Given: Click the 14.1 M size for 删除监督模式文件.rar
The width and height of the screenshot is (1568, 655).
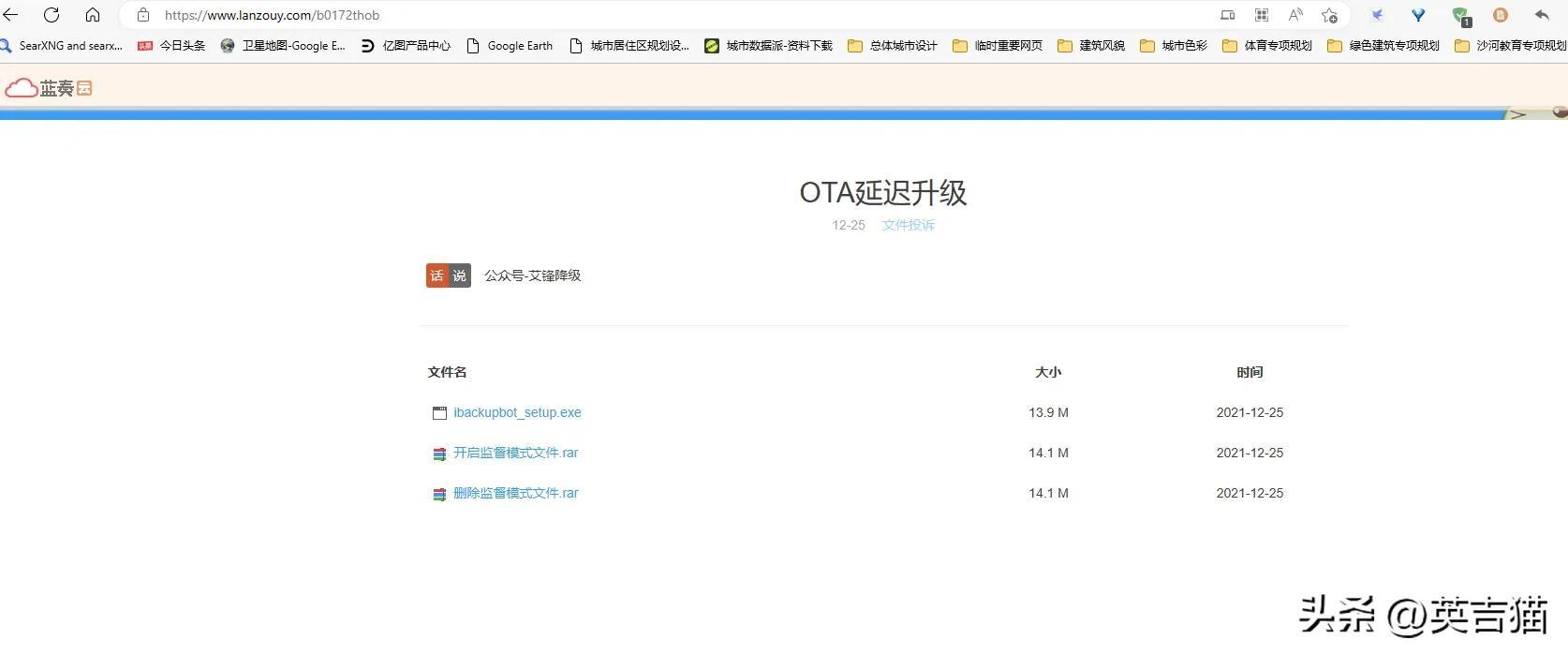Looking at the screenshot, I should pyautogui.click(x=1048, y=493).
